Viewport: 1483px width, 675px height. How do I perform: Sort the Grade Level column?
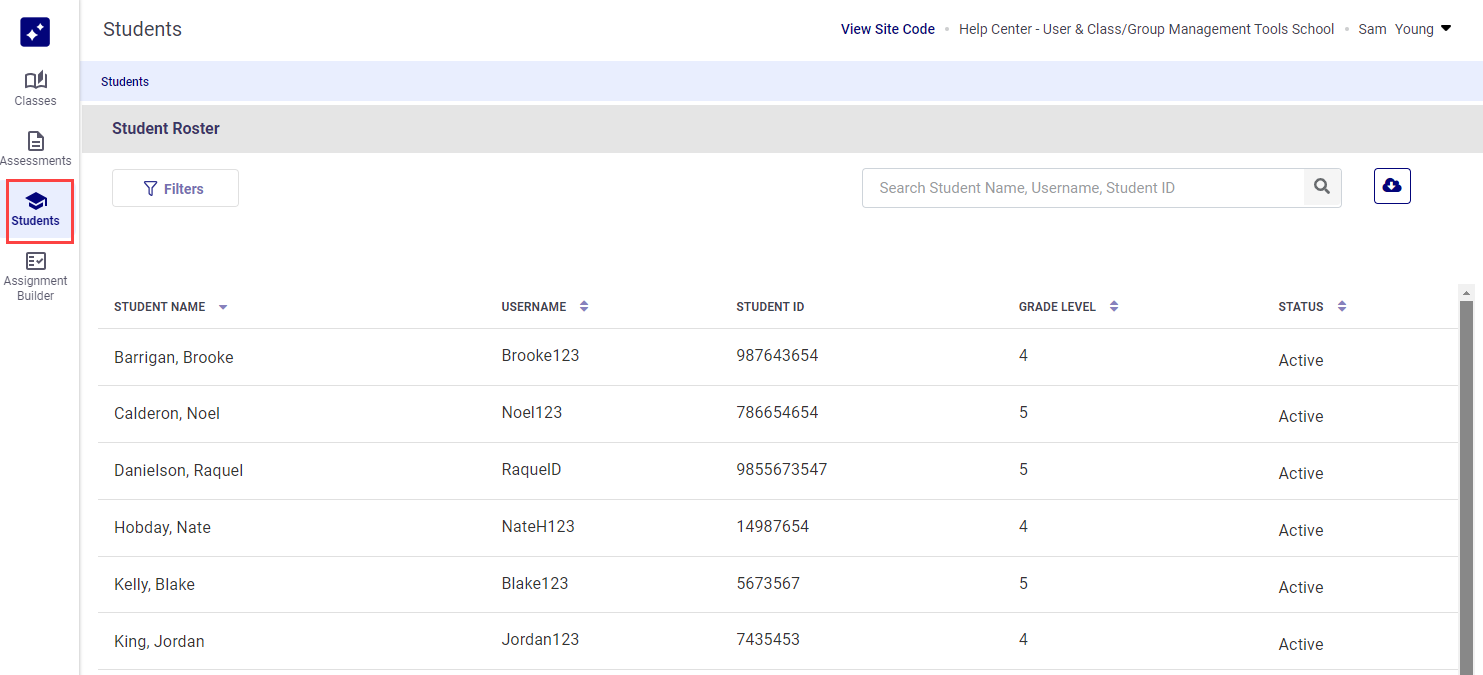pos(1114,306)
